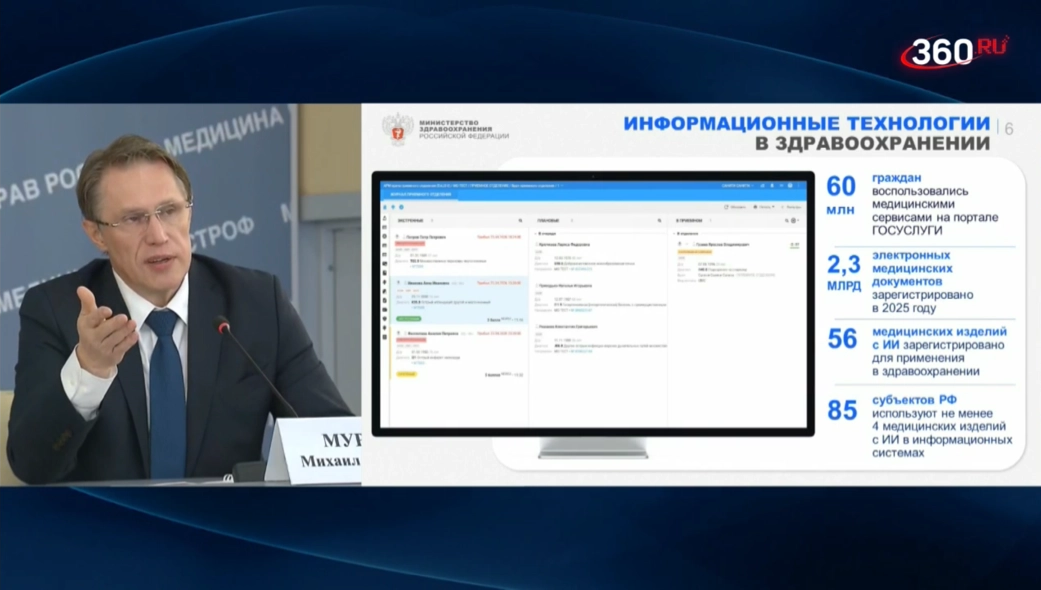Select the Плановые column header
Image resolution: width=1041 pixels, height=590 pixels.
click(x=548, y=220)
